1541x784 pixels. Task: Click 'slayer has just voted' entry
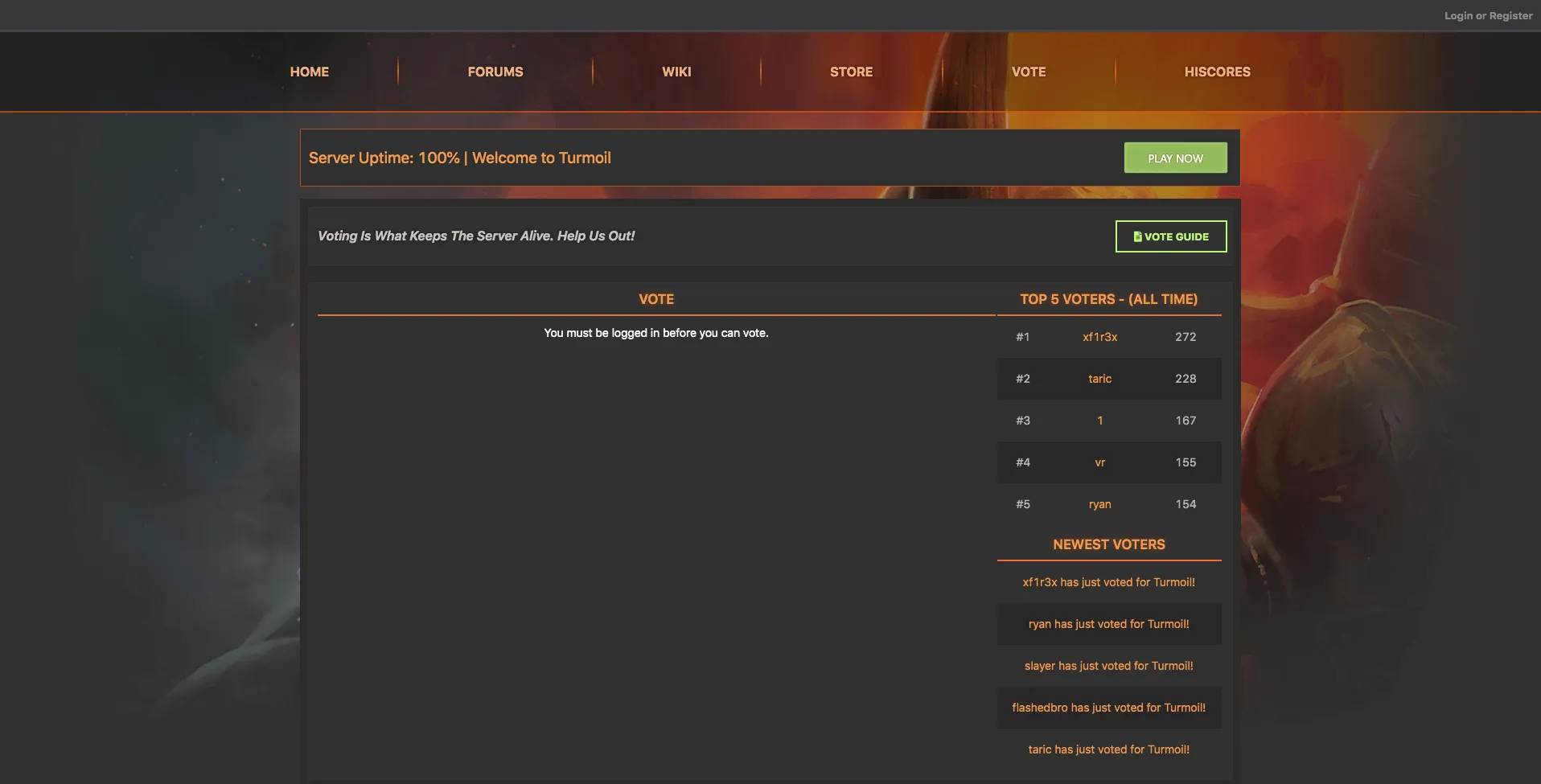pos(1108,666)
